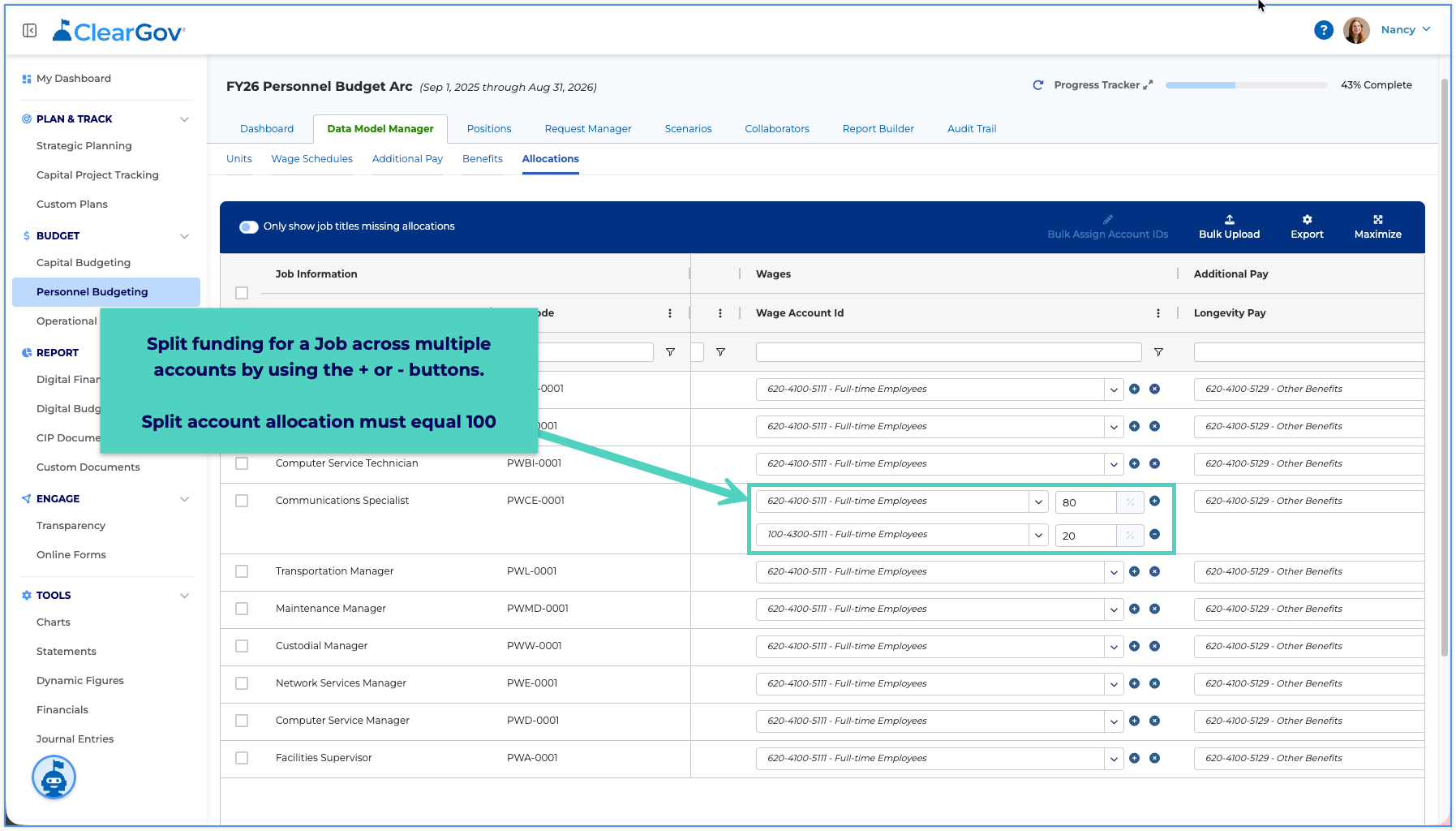Collapse the sidebar with the panel icon

30,31
